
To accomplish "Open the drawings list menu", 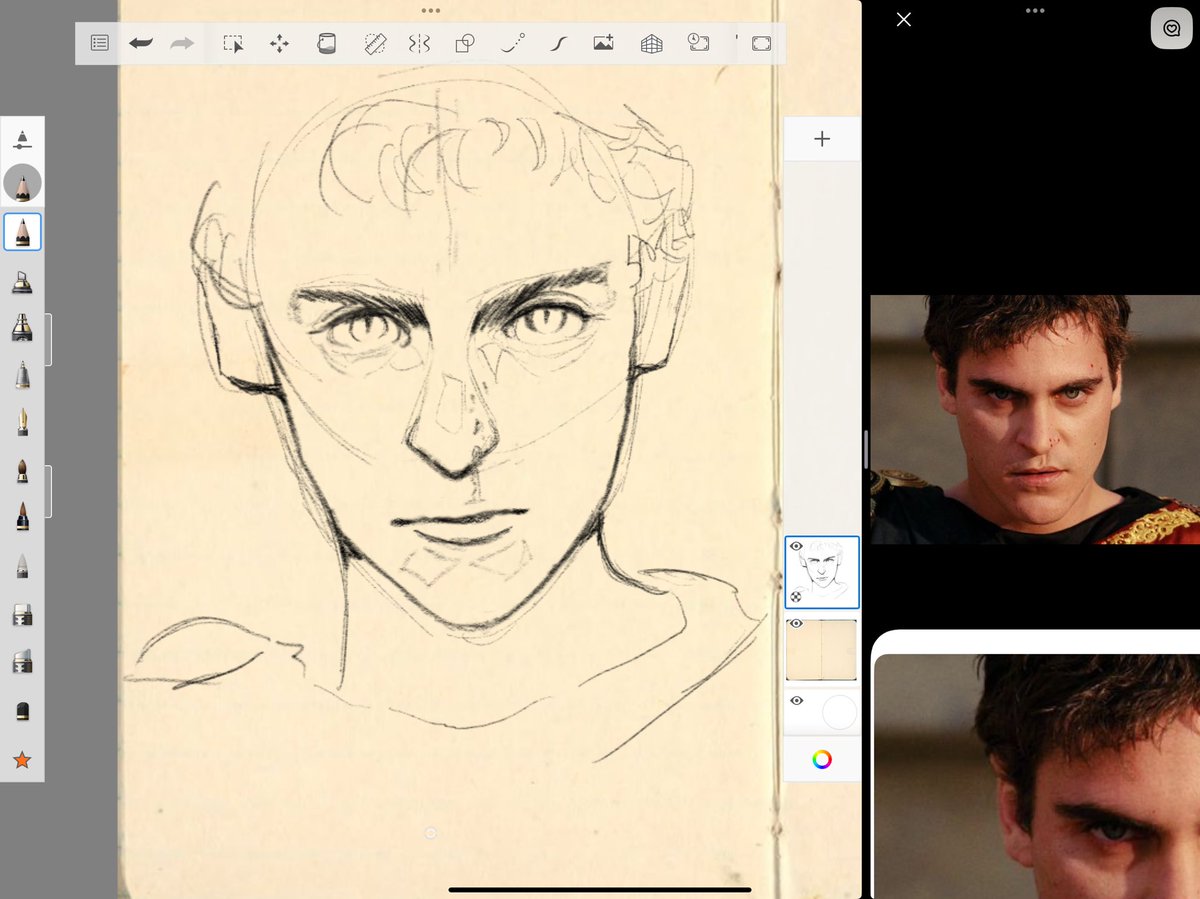I will (x=98, y=43).
